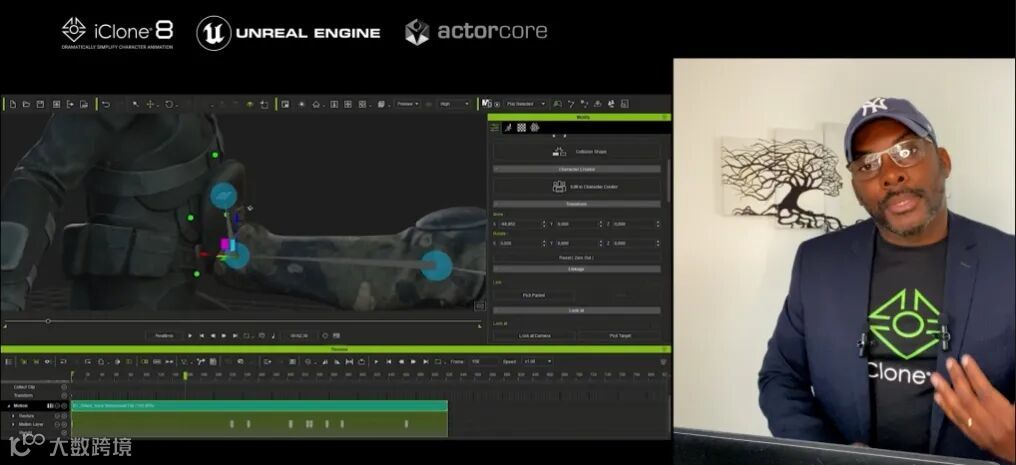This screenshot has height=465, width=1016.
Task: Click the Pick Parent button
Action: [x=534, y=295]
